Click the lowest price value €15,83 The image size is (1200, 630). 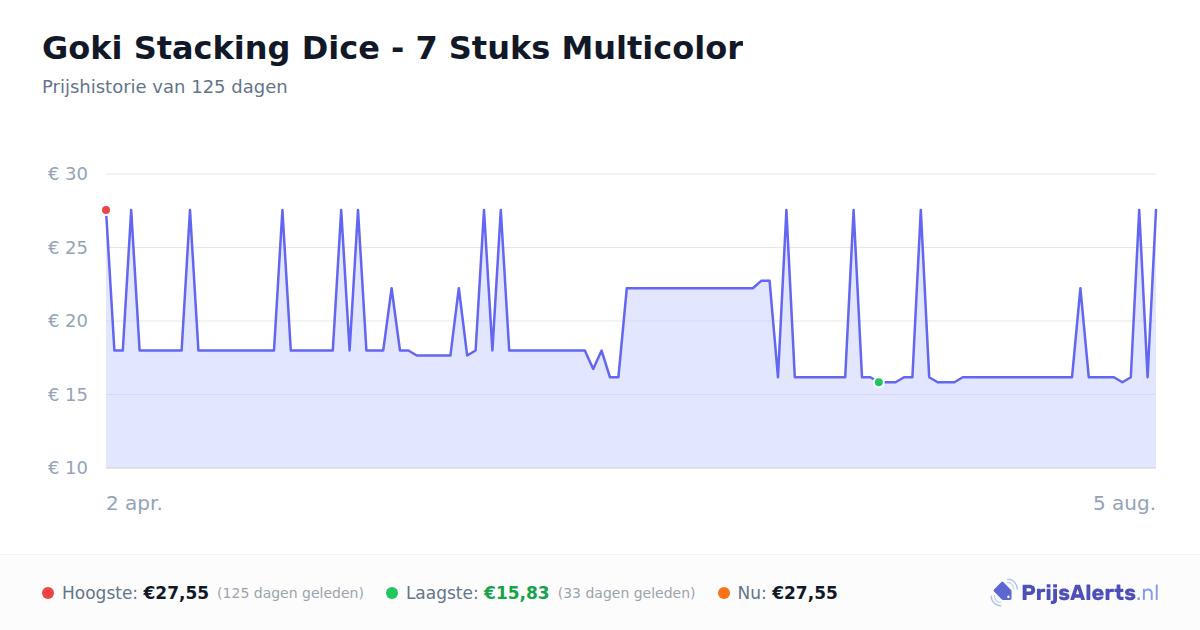click(x=517, y=593)
